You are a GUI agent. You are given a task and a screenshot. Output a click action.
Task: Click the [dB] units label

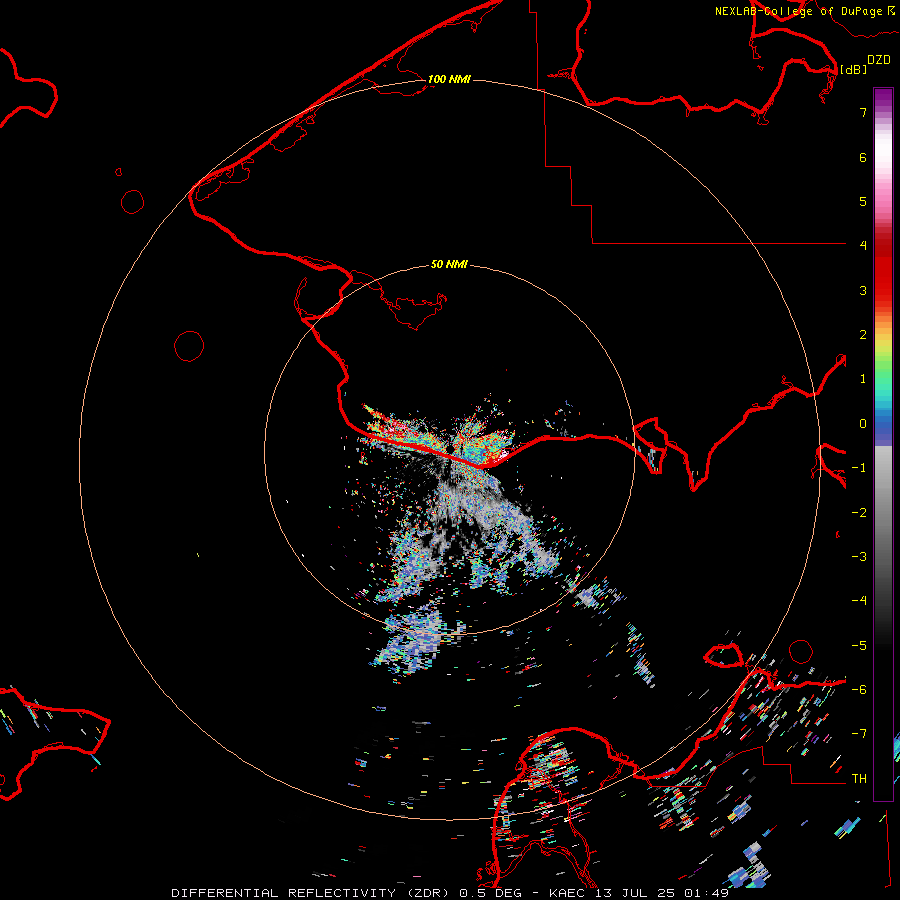click(854, 69)
